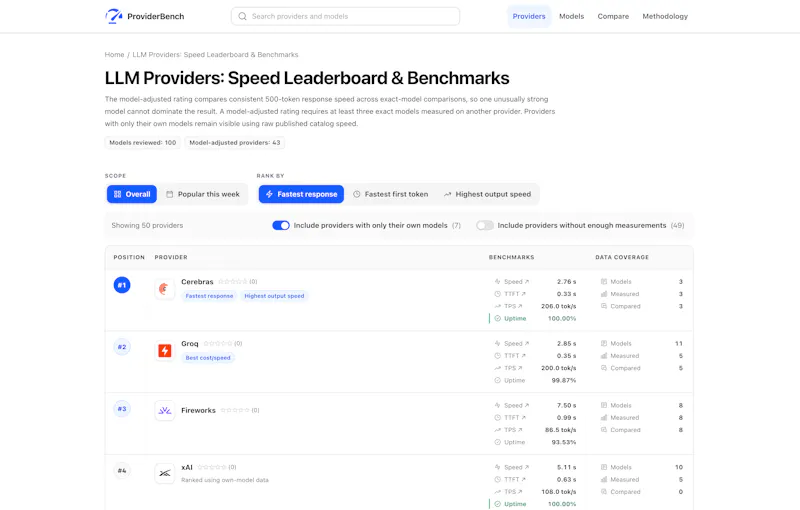
Task: Open the Fireworks provider logo
Action: click(x=165, y=411)
